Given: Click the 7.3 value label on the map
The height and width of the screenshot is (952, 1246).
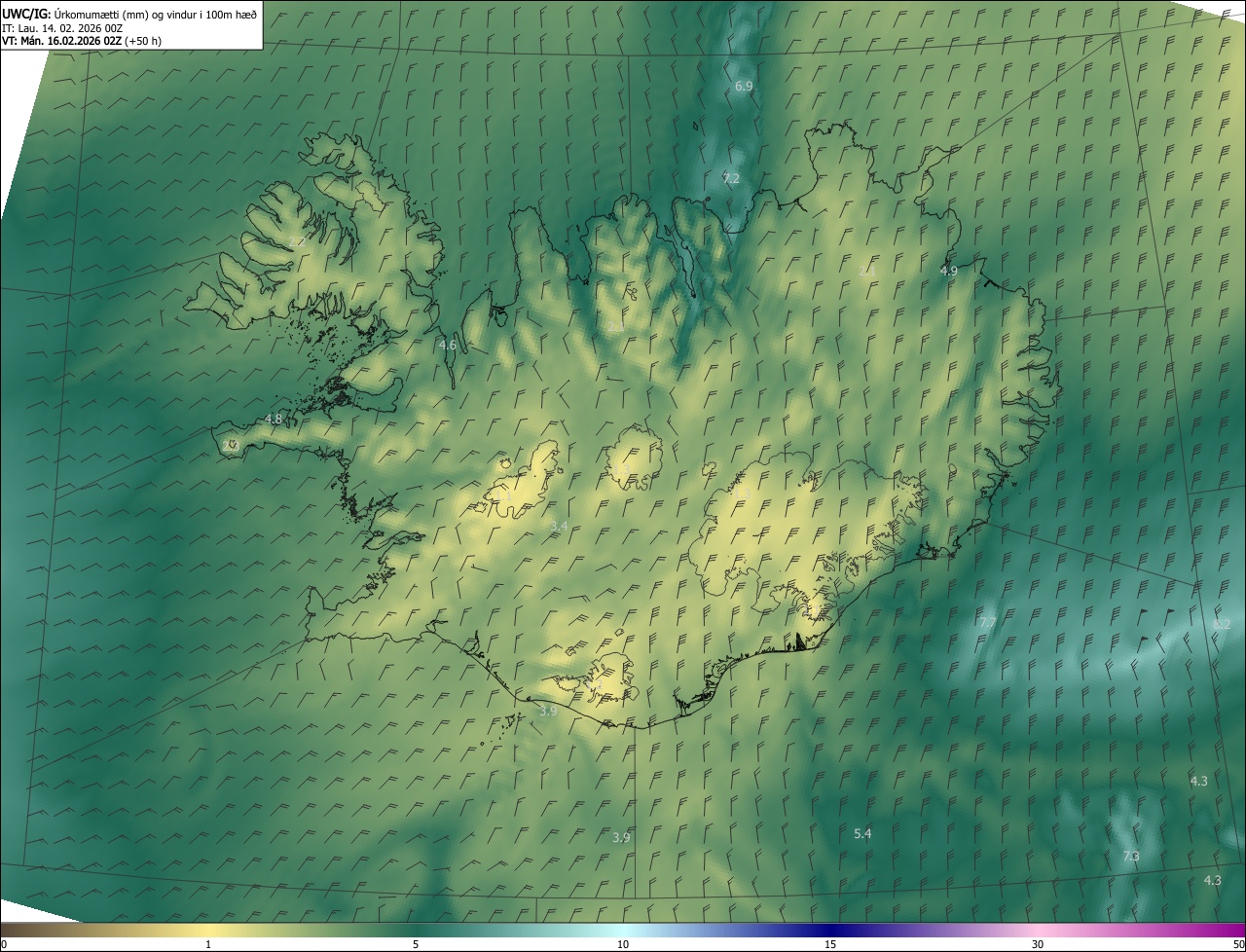Looking at the screenshot, I should click(x=1131, y=857).
